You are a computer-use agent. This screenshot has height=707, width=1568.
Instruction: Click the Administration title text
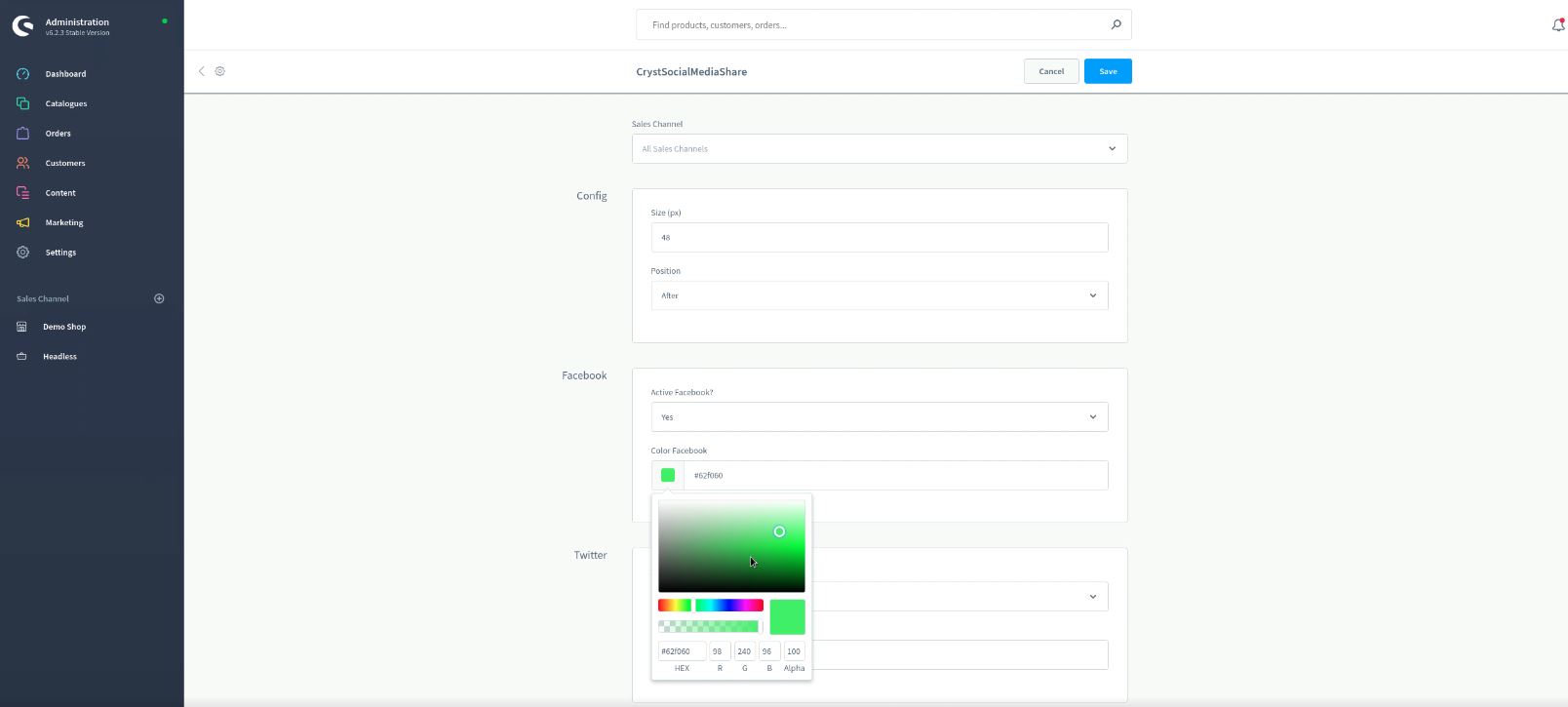tap(77, 21)
